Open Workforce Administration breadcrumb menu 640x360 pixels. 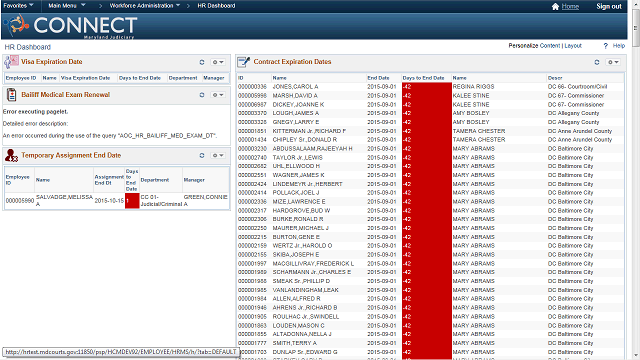click(x=144, y=6)
